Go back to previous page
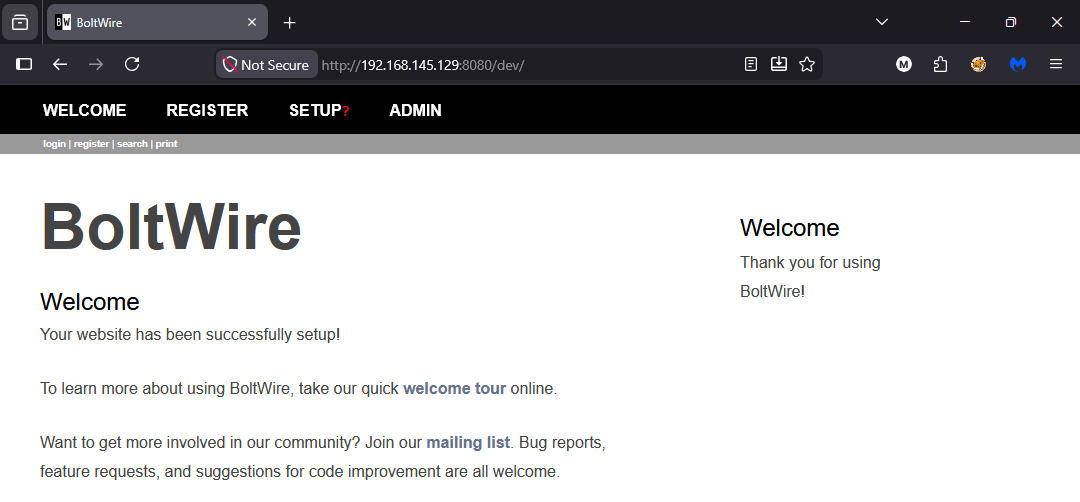The width and height of the screenshot is (1080, 502). pos(60,64)
